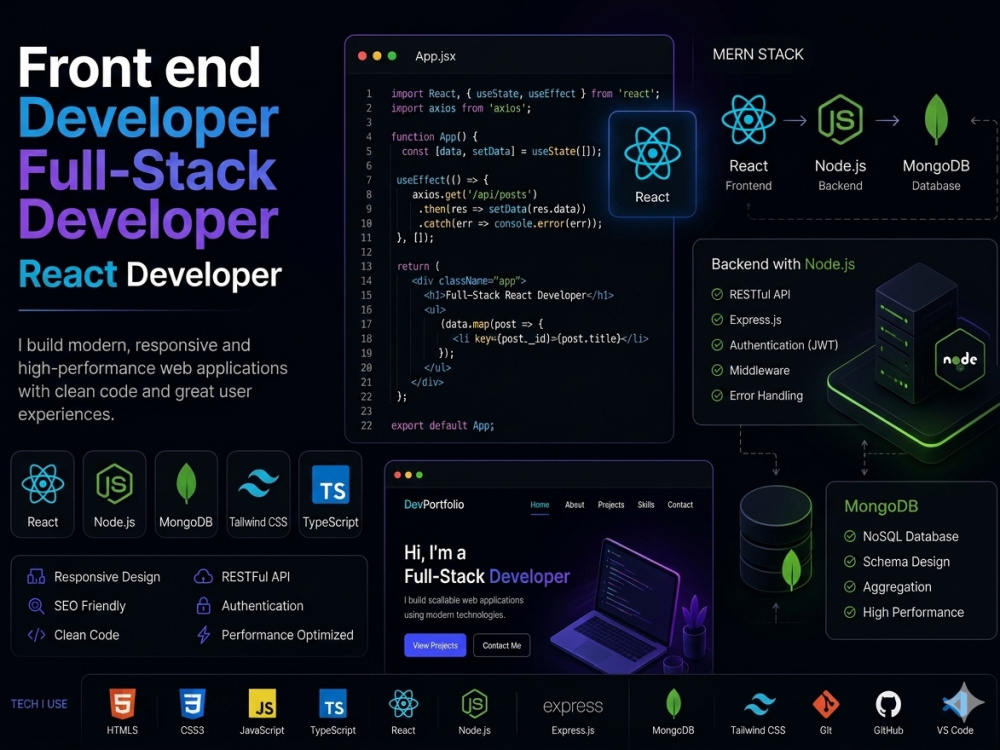Toggle the Aggregation check mark

849,587
